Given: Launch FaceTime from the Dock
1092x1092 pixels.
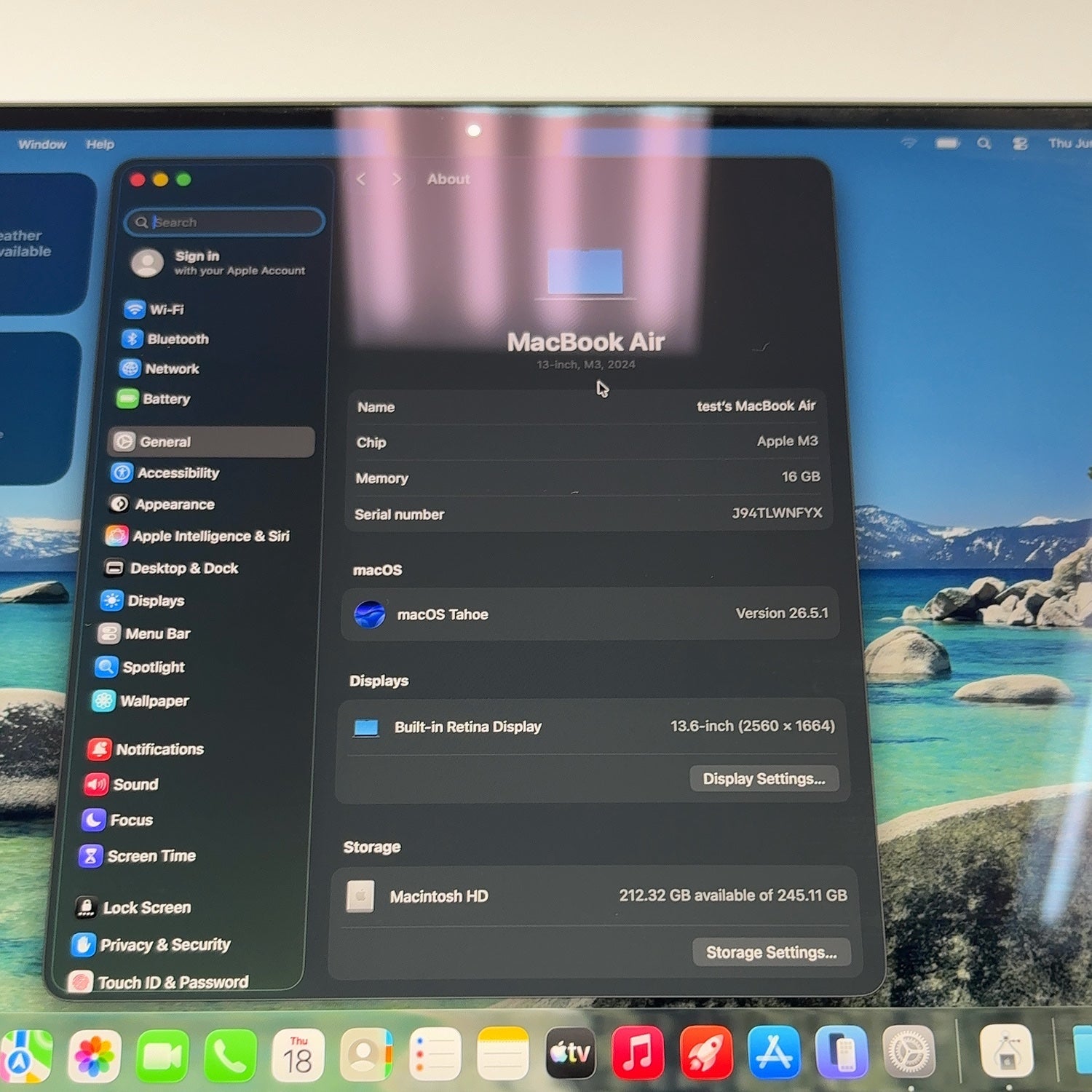Looking at the screenshot, I should [x=162, y=1055].
